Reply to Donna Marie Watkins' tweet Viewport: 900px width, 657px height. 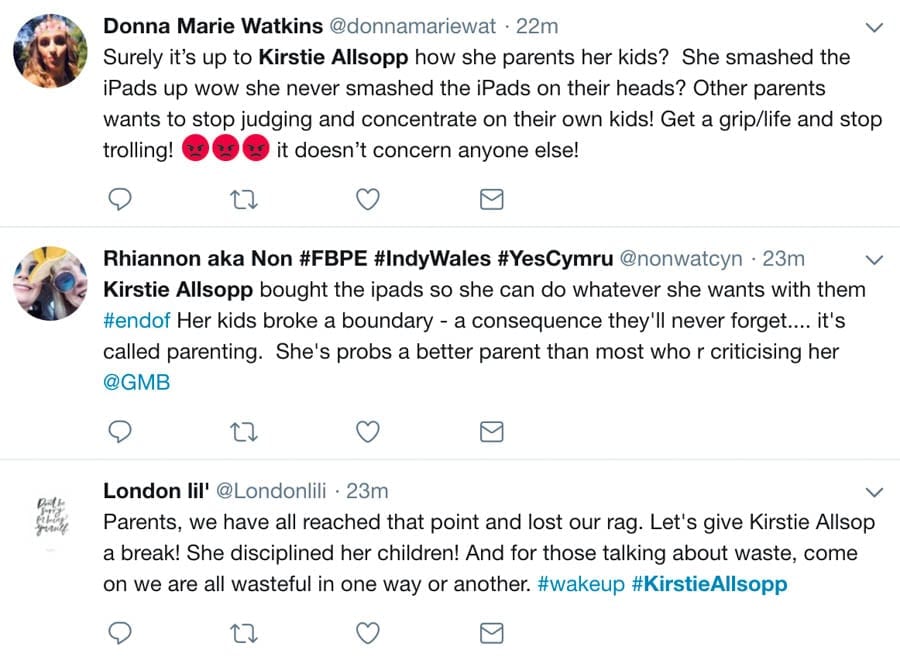click(120, 200)
